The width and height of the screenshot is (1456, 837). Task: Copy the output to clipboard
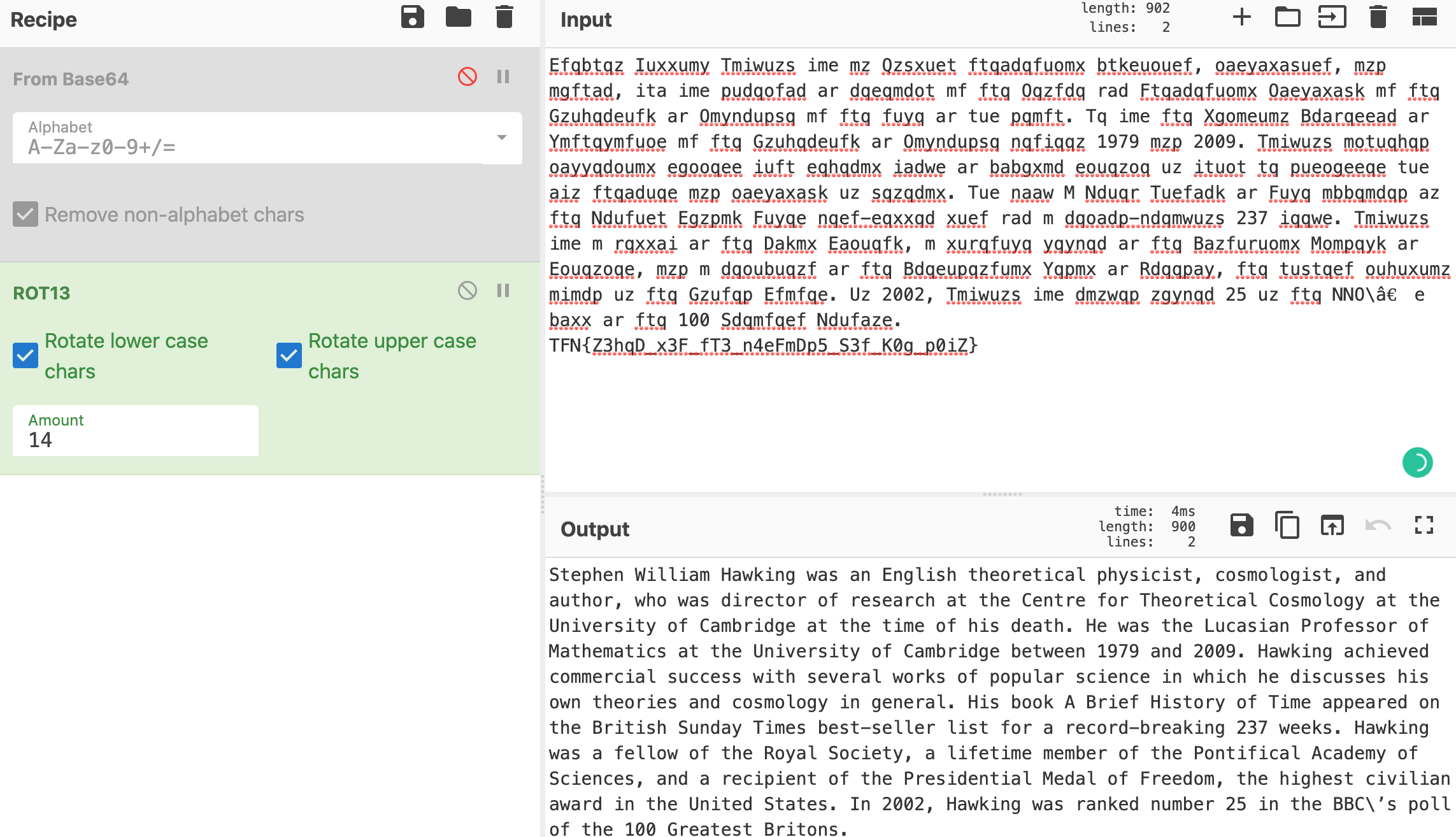tap(1287, 525)
